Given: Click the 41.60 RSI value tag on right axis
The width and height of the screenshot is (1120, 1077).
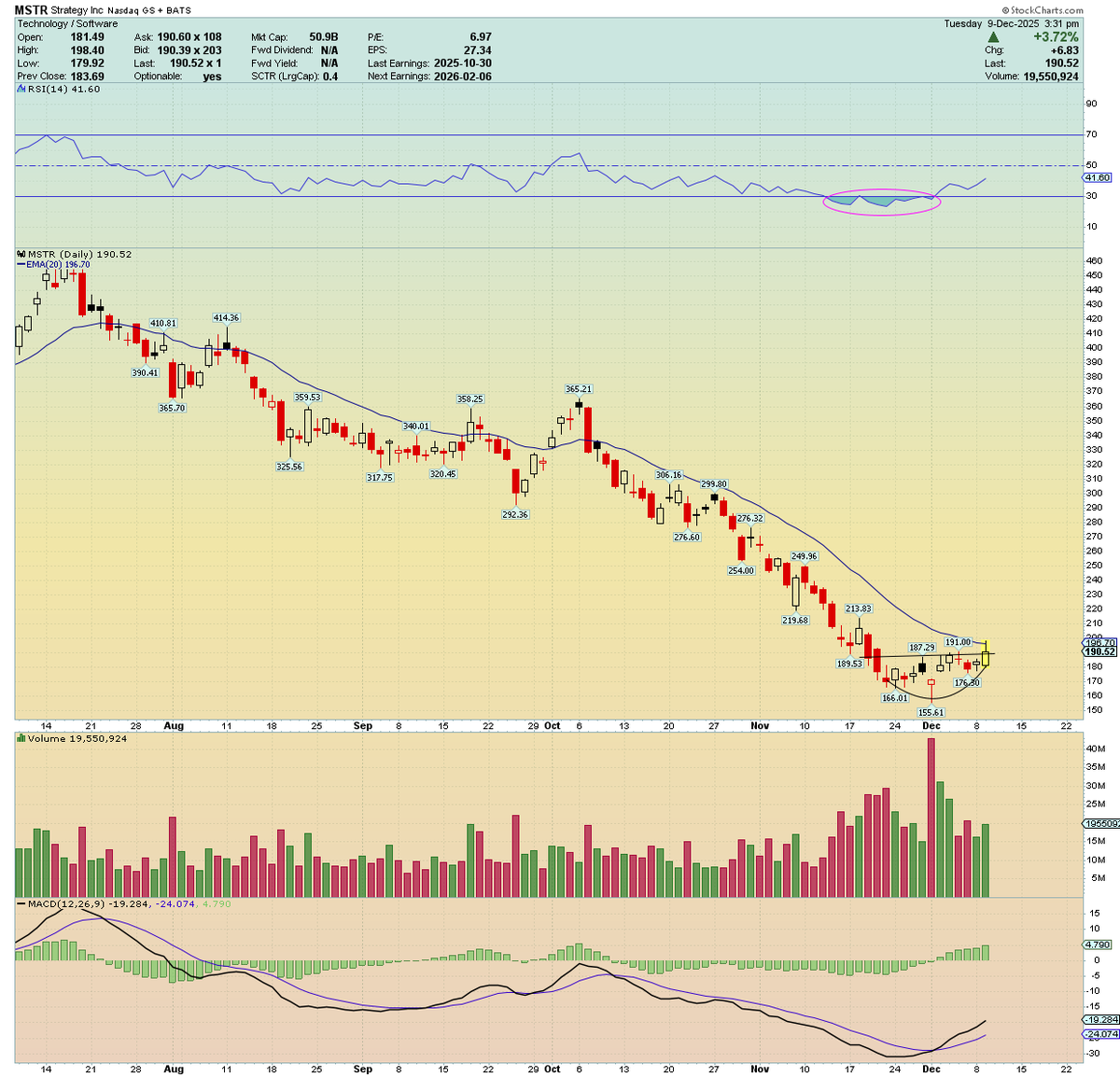Looking at the screenshot, I should pyautogui.click(x=1099, y=177).
